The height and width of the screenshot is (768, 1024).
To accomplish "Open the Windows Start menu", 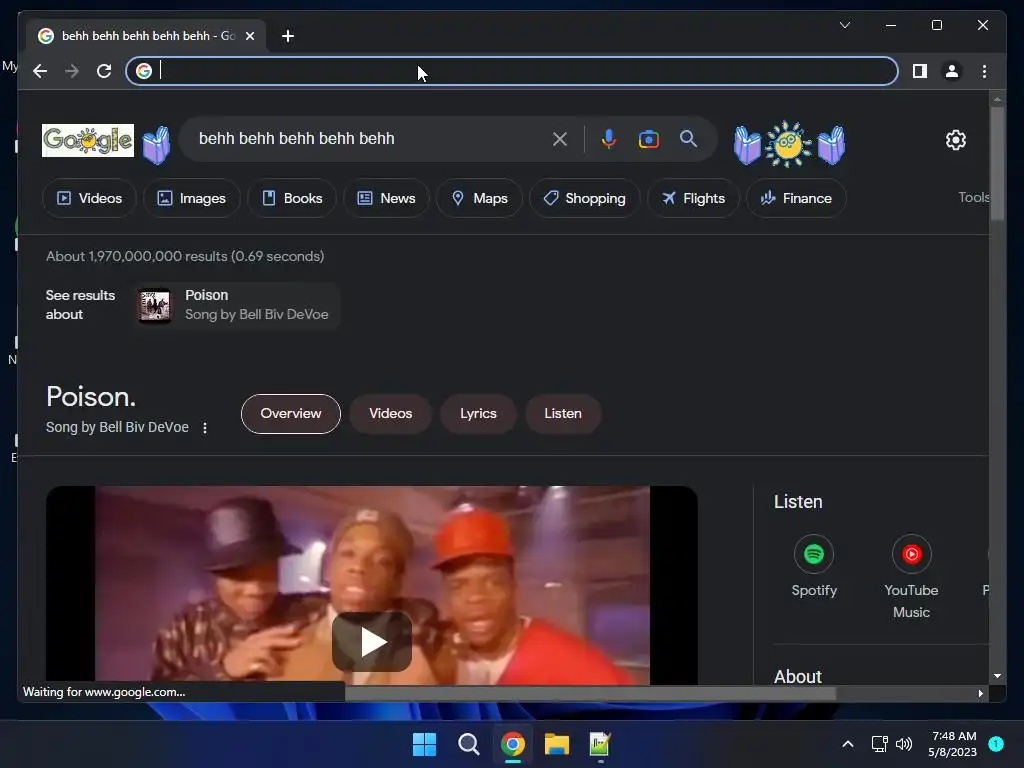I will tap(424, 744).
